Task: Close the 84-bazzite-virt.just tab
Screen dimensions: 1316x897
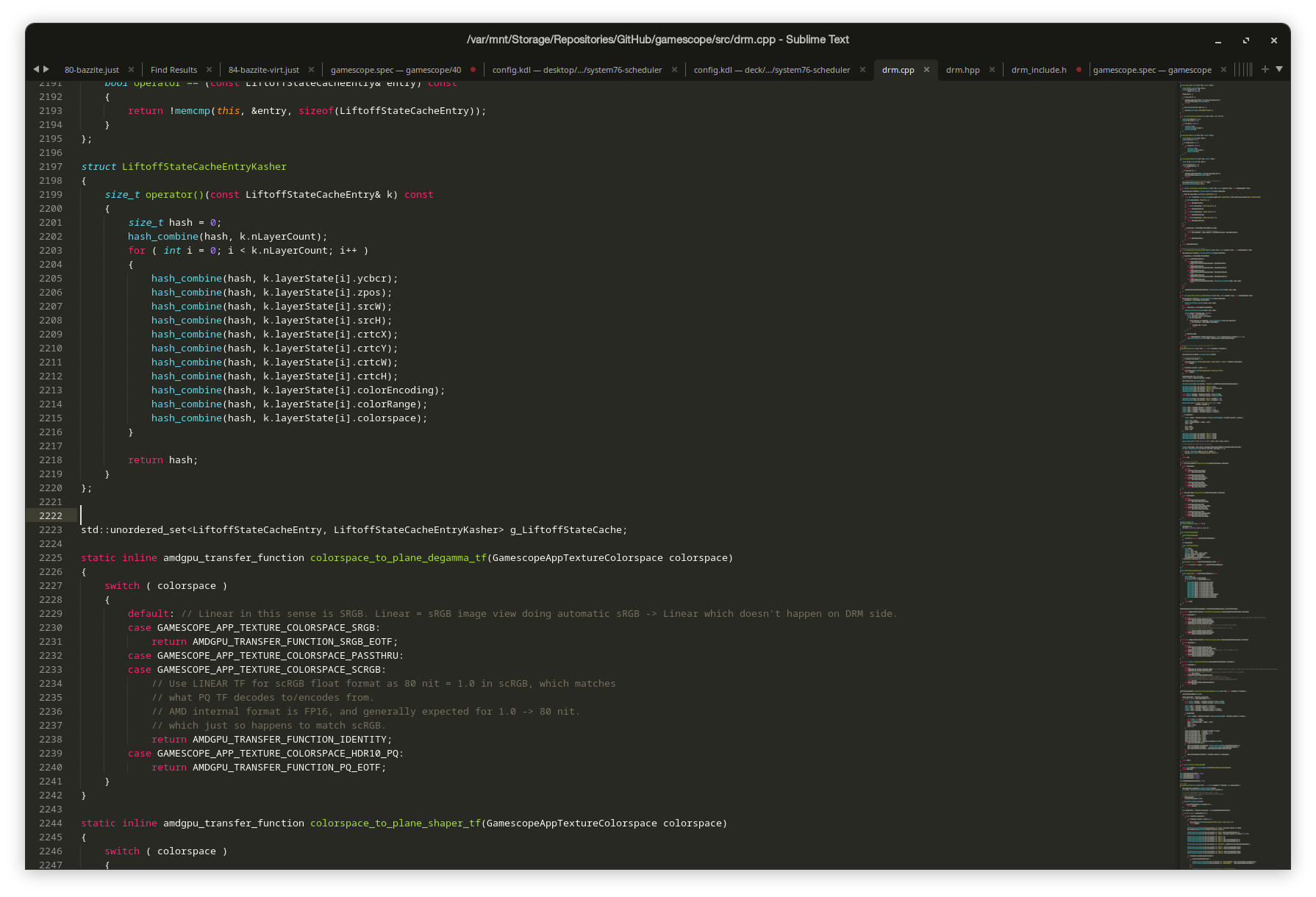Action: pyautogui.click(x=311, y=70)
